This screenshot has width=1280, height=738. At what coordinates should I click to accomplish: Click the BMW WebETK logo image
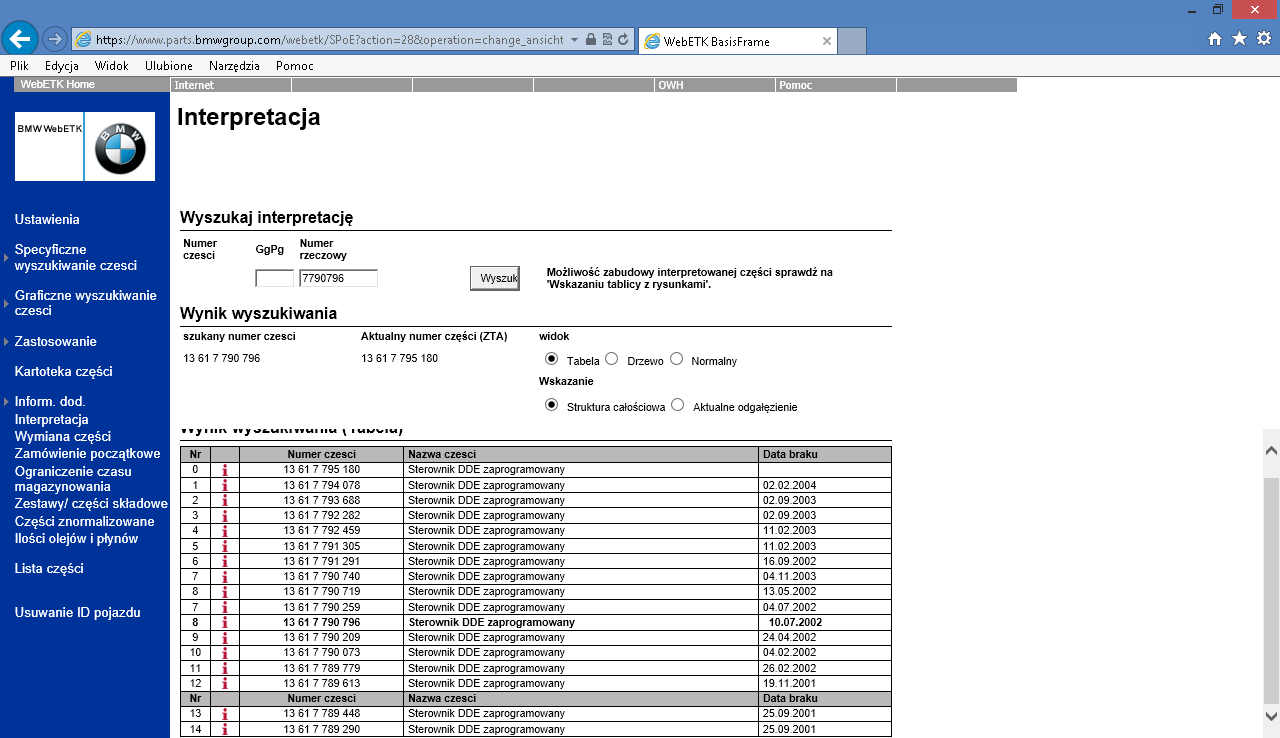tap(85, 146)
